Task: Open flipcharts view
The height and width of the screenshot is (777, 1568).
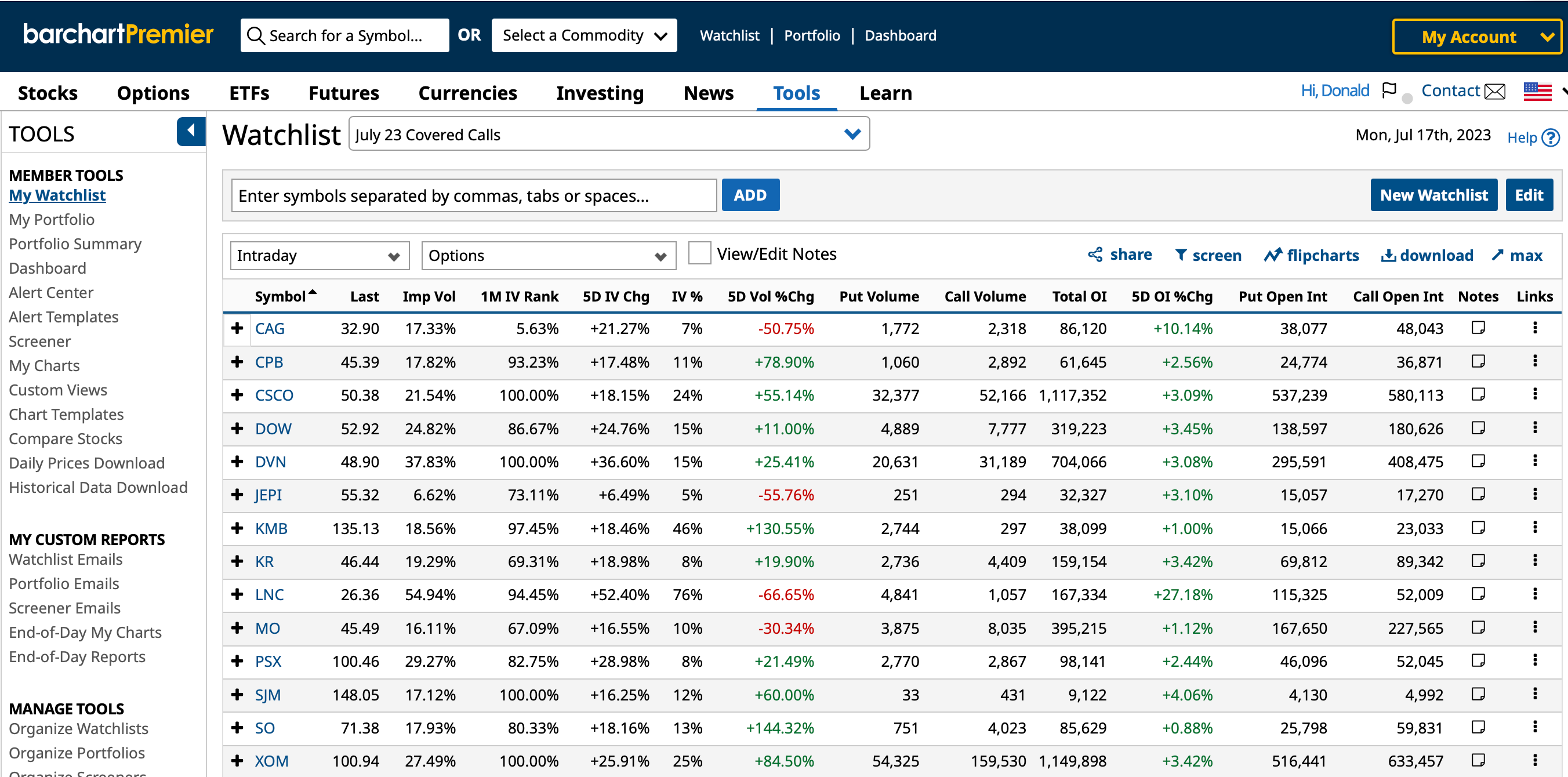Action: click(x=1311, y=255)
